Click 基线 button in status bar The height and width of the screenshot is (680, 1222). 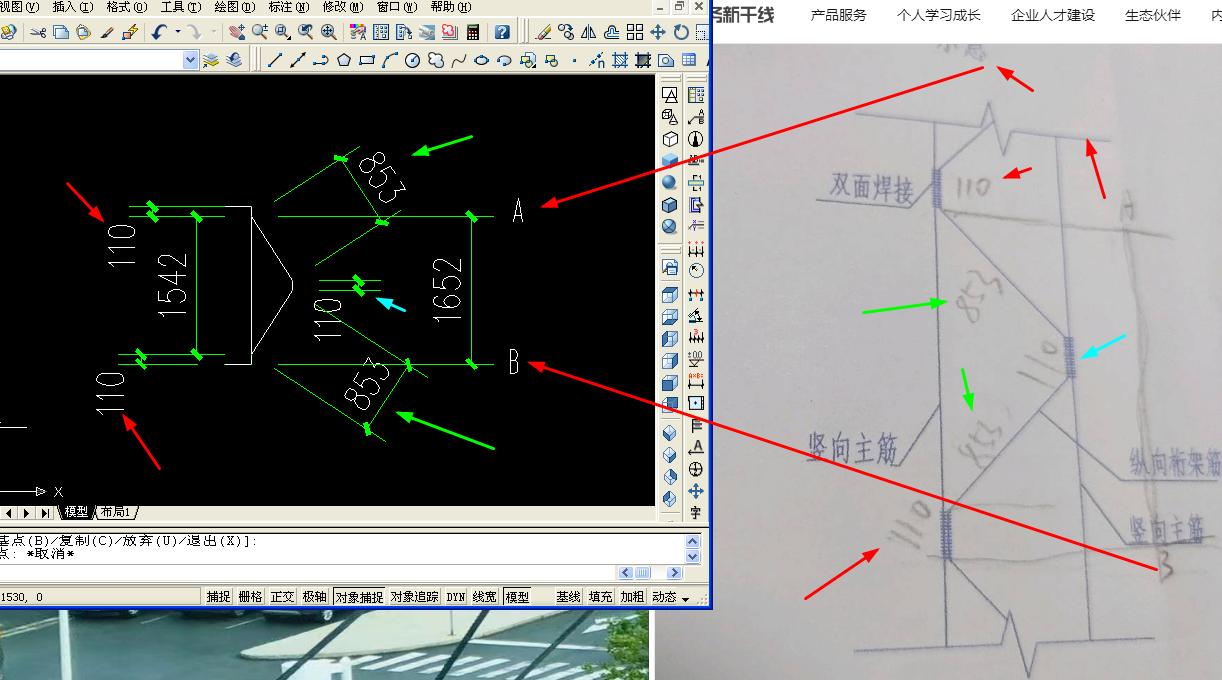(x=568, y=597)
